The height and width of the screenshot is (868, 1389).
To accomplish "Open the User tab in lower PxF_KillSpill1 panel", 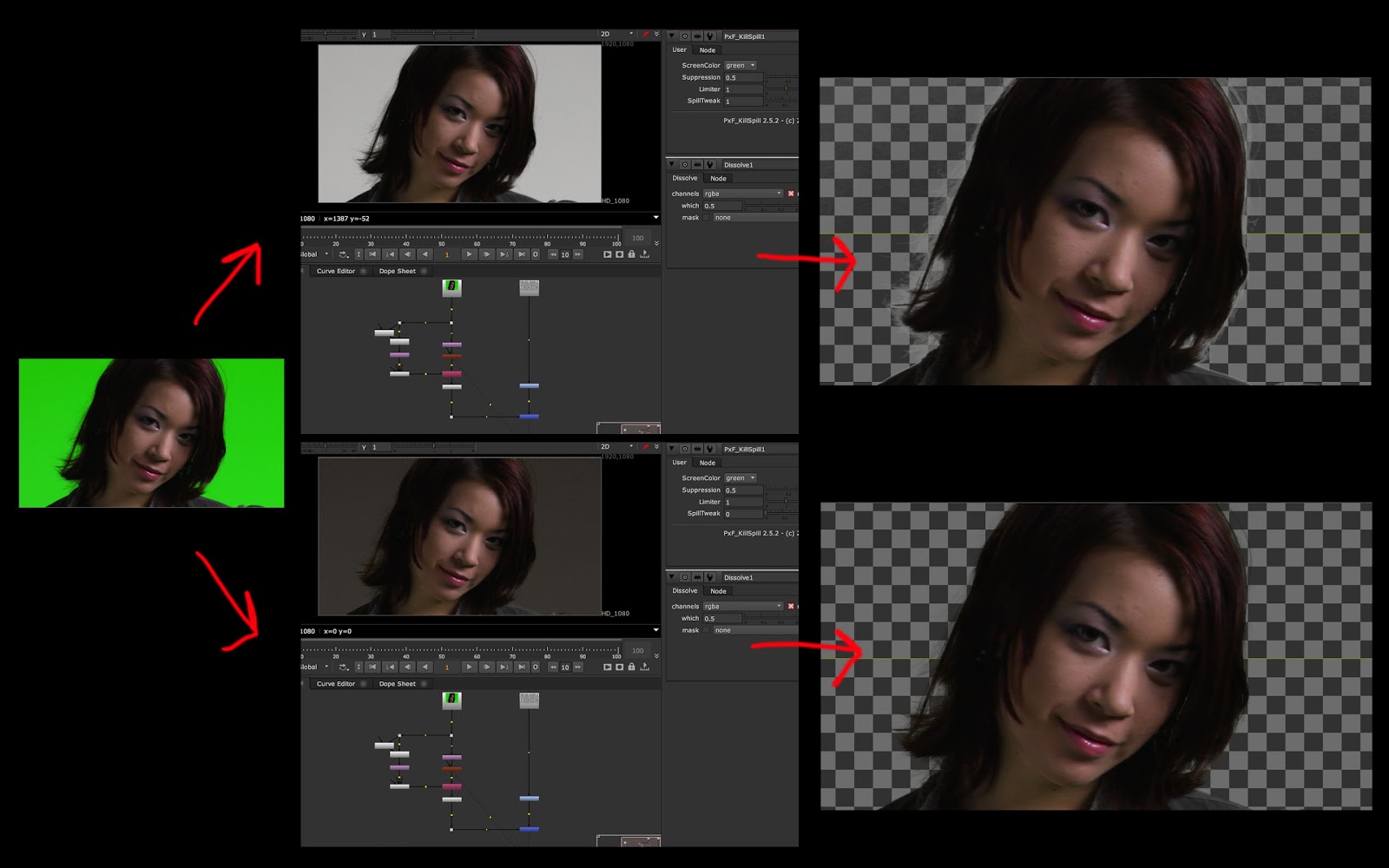I will tap(680, 463).
